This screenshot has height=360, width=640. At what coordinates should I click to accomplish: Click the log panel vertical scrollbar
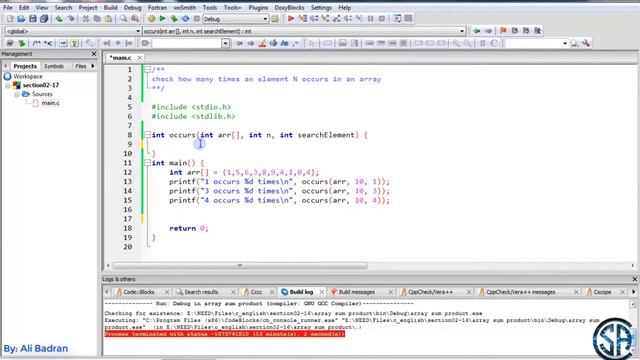[x=633, y=327]
